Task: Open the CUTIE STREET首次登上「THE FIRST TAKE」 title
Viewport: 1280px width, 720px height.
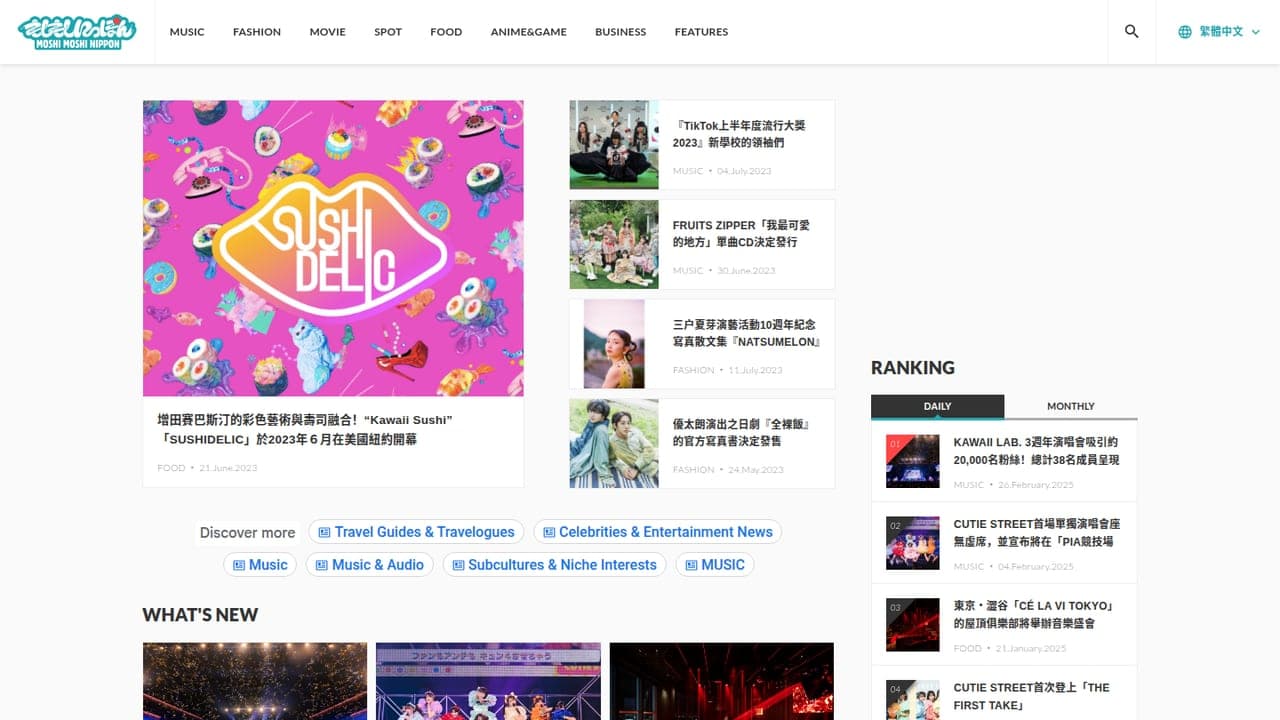Action: (x=1032, y=696)
